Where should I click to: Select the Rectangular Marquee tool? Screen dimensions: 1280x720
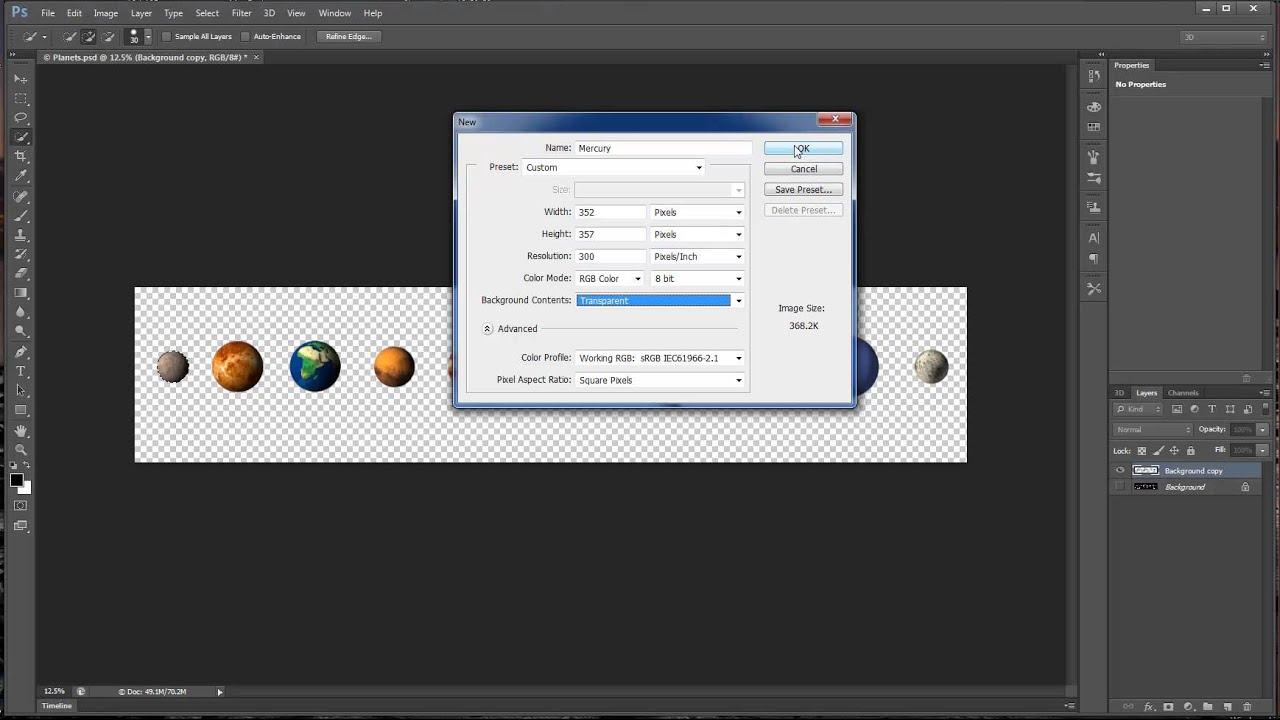(21, 98)
